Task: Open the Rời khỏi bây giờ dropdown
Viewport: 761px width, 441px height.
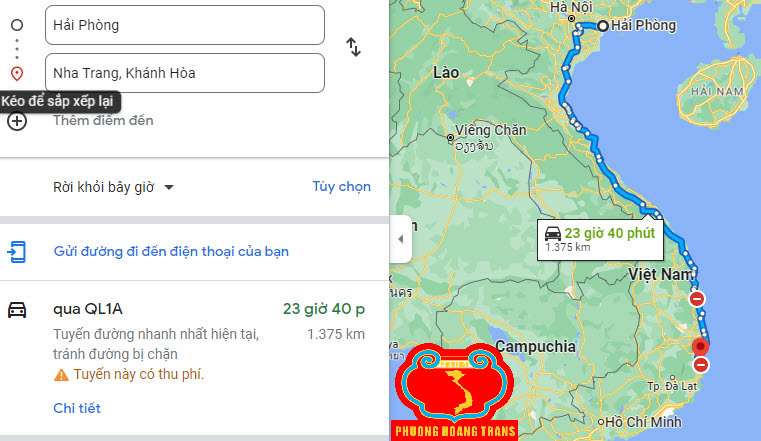Action: click(113, 187)
